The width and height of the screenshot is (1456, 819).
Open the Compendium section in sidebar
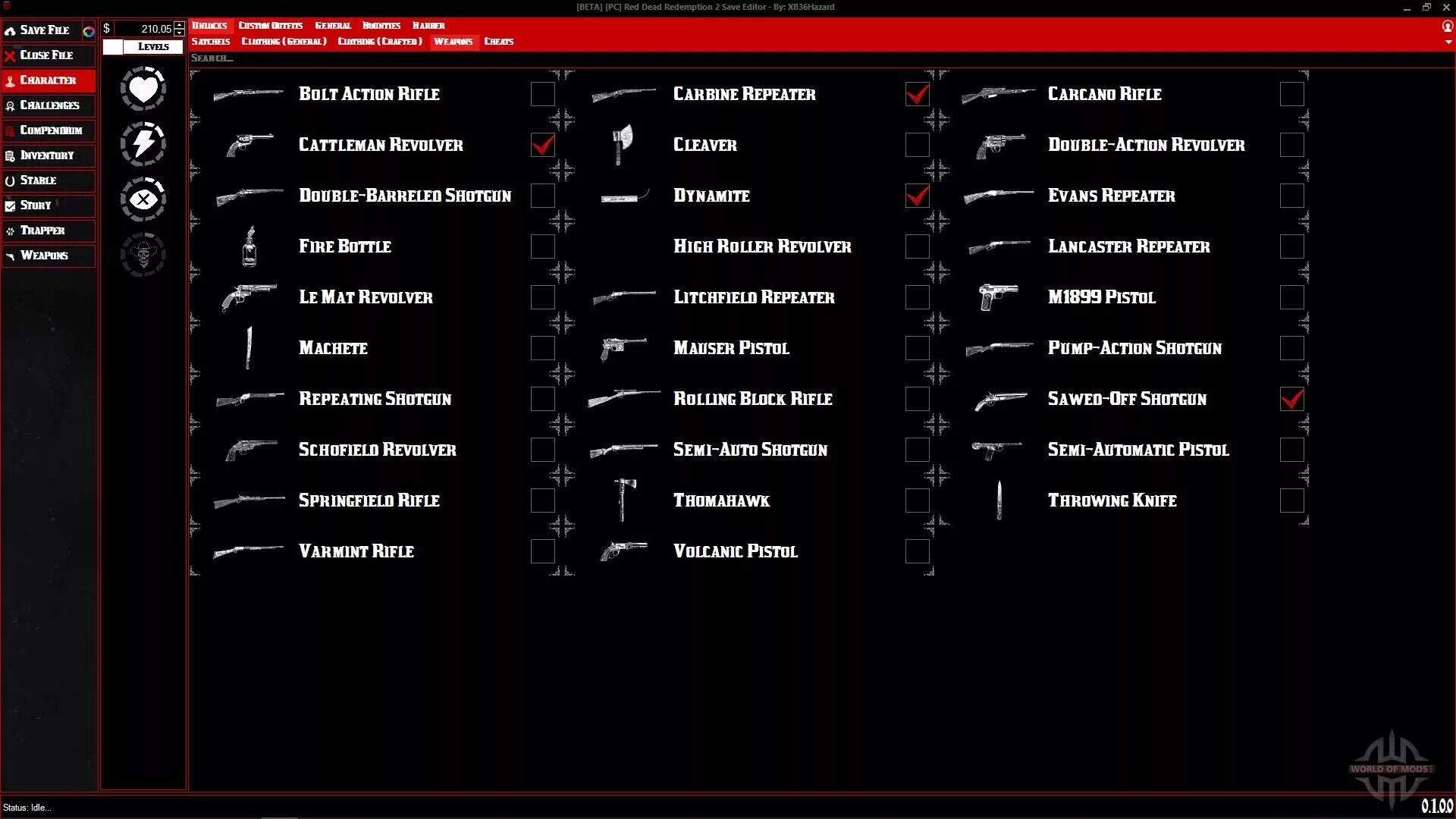[49, 130]
